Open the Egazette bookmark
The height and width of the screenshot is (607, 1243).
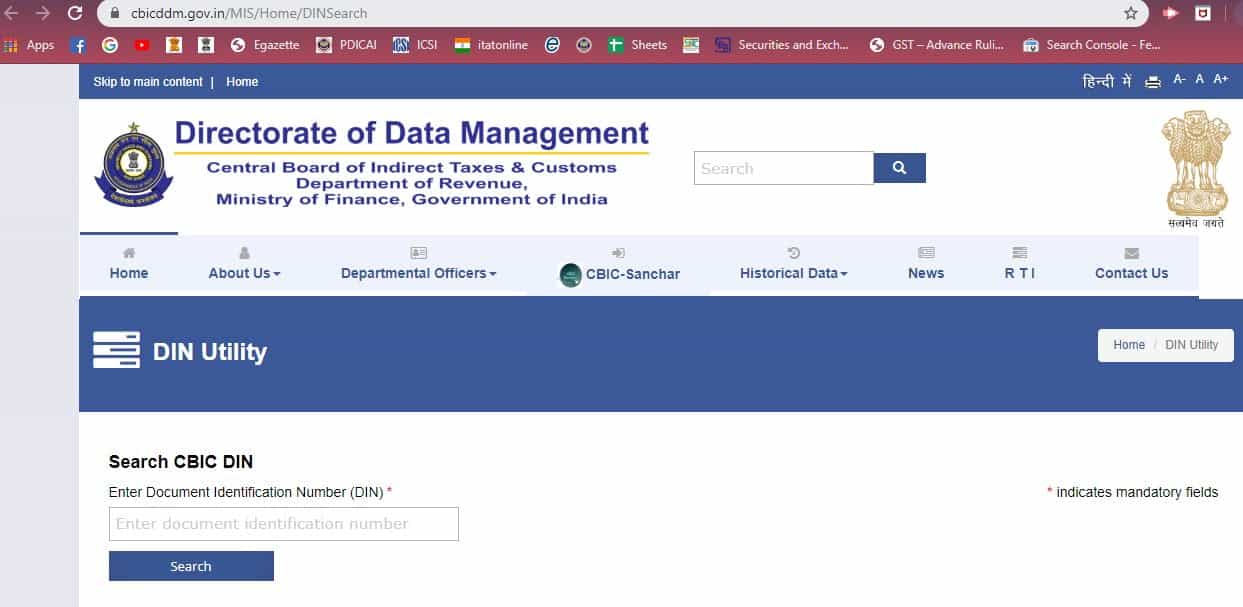coord(265,45)
